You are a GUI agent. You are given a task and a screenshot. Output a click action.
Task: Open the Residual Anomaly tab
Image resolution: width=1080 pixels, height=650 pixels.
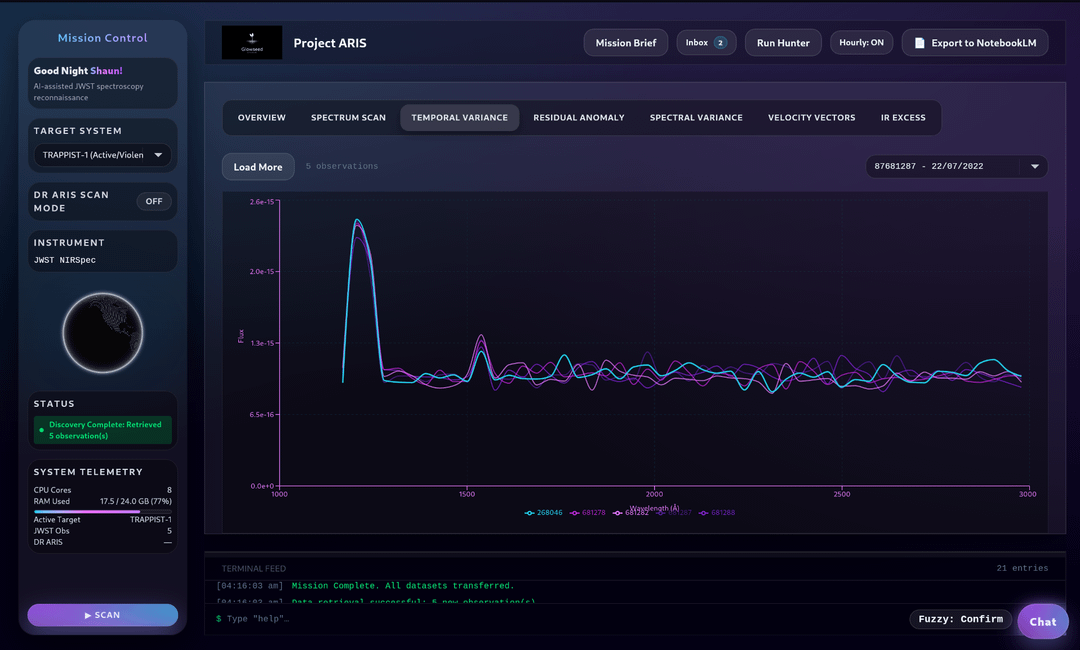pyautogui.click(x=578, y=118)
